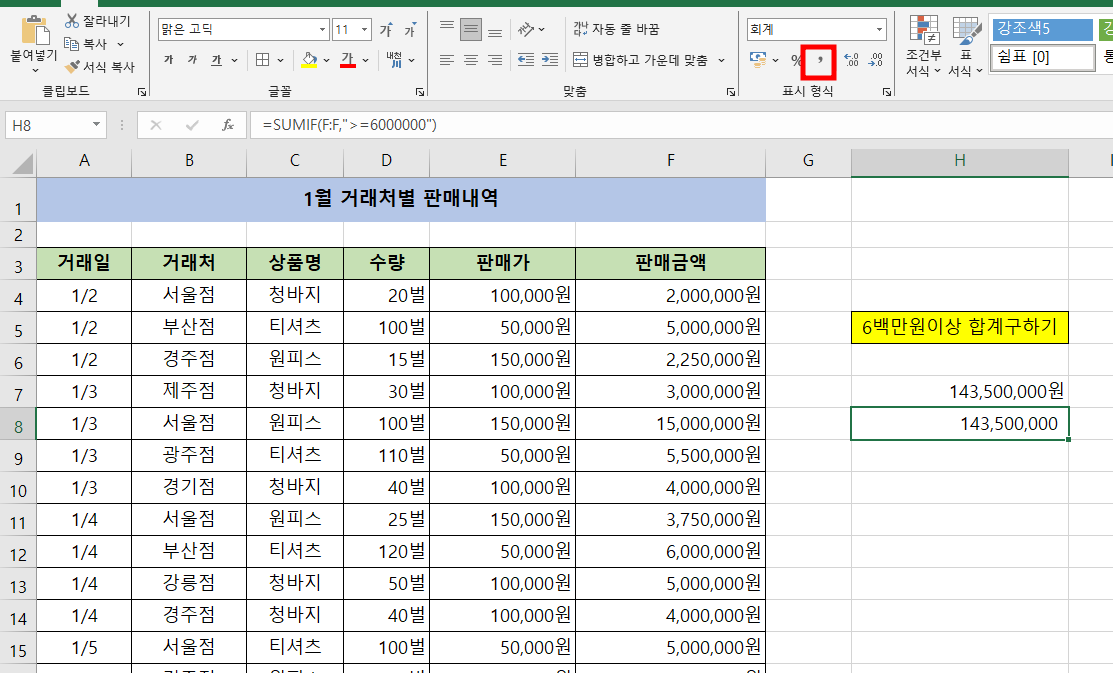
Task: Open the font size dropdown showing 11
Action: [365, 29]
